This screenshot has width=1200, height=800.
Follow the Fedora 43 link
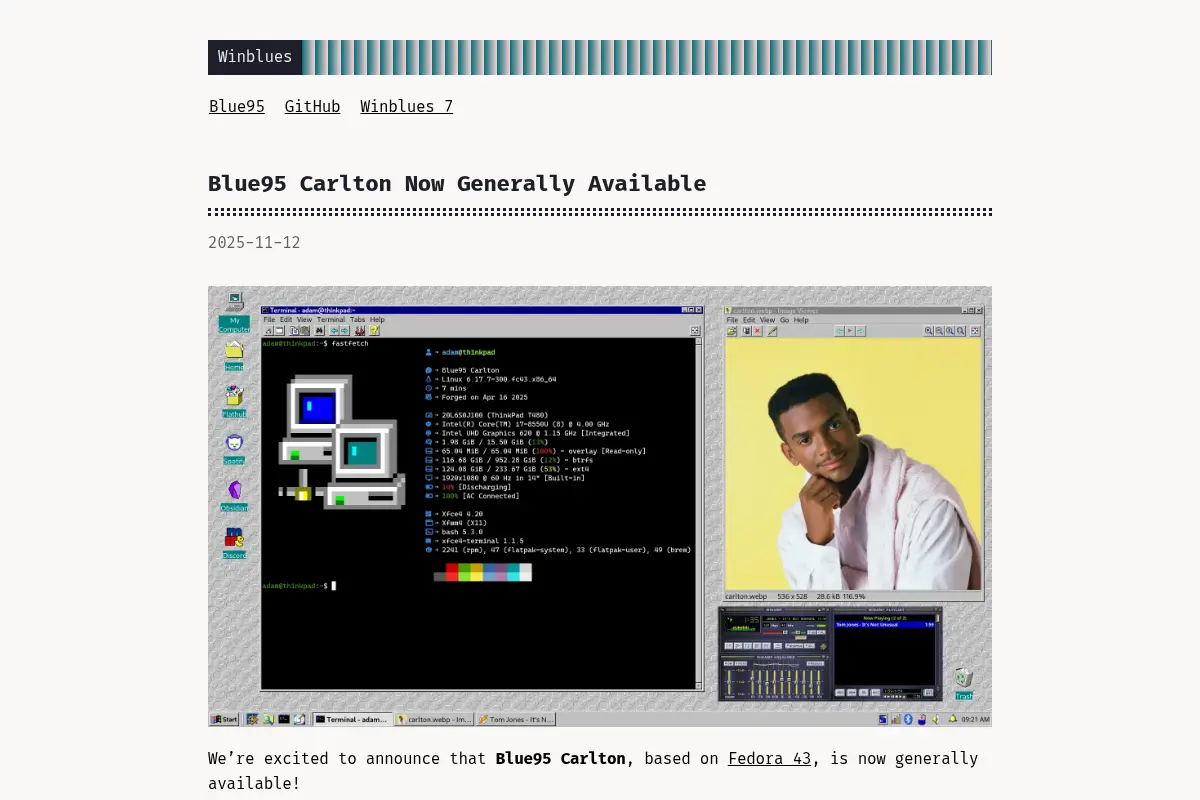click(769, 758)
